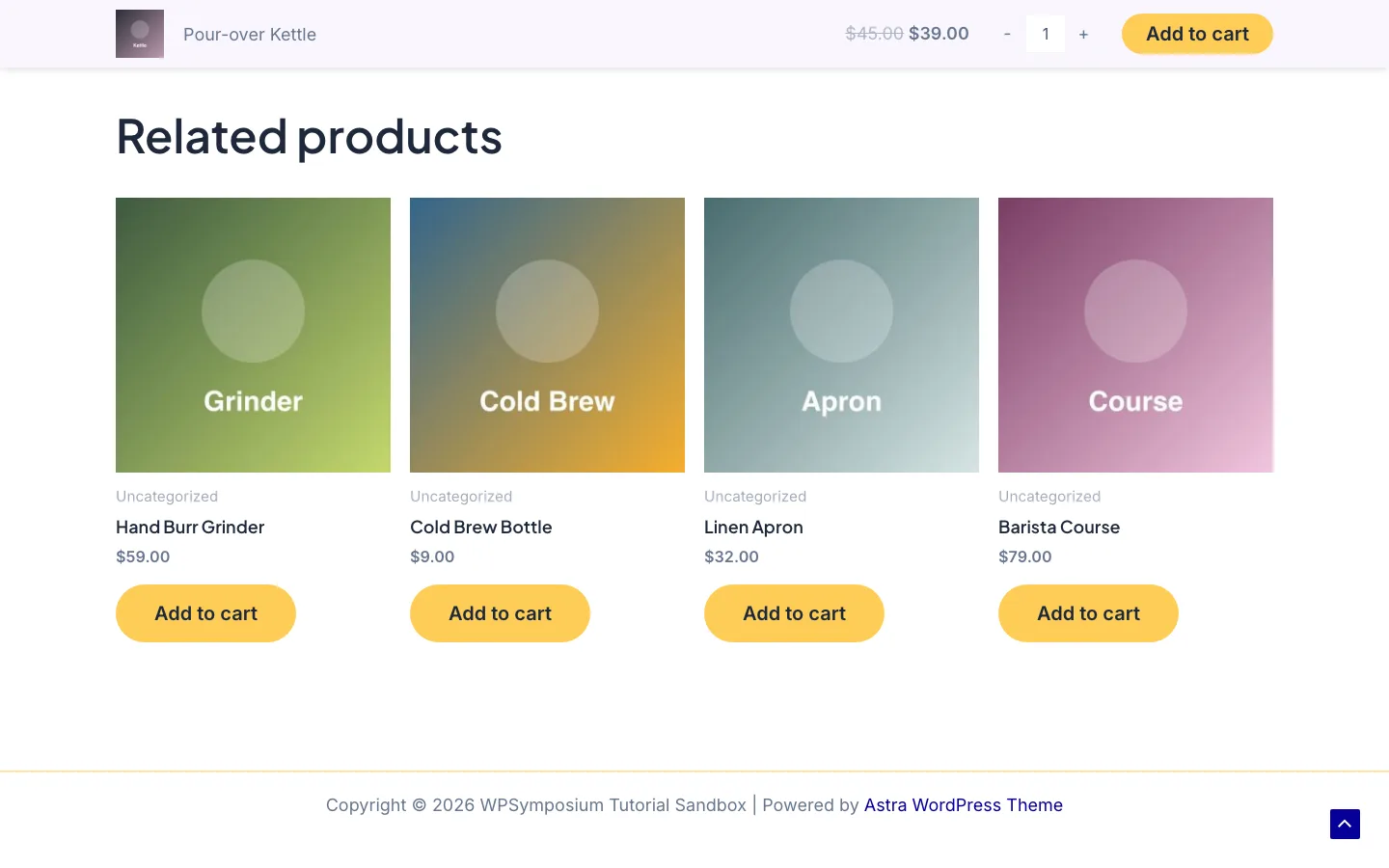Add Pour-over Kettle to cart from sticky bar
Viewport: 1389px width, 868px height.
click(1197, 34)
